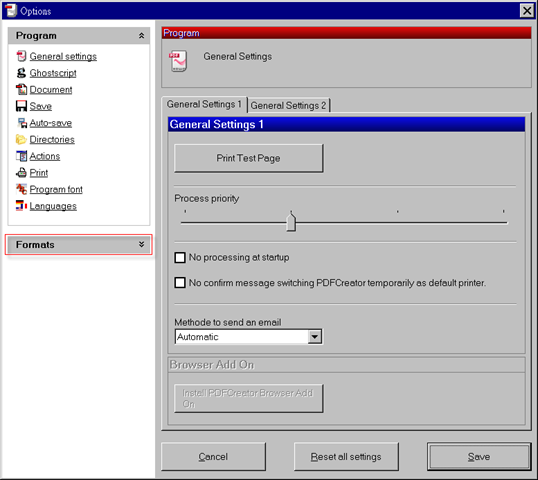Open the Program font settings link
Viewport: 538px width, 480px height.
click(56, 189)
